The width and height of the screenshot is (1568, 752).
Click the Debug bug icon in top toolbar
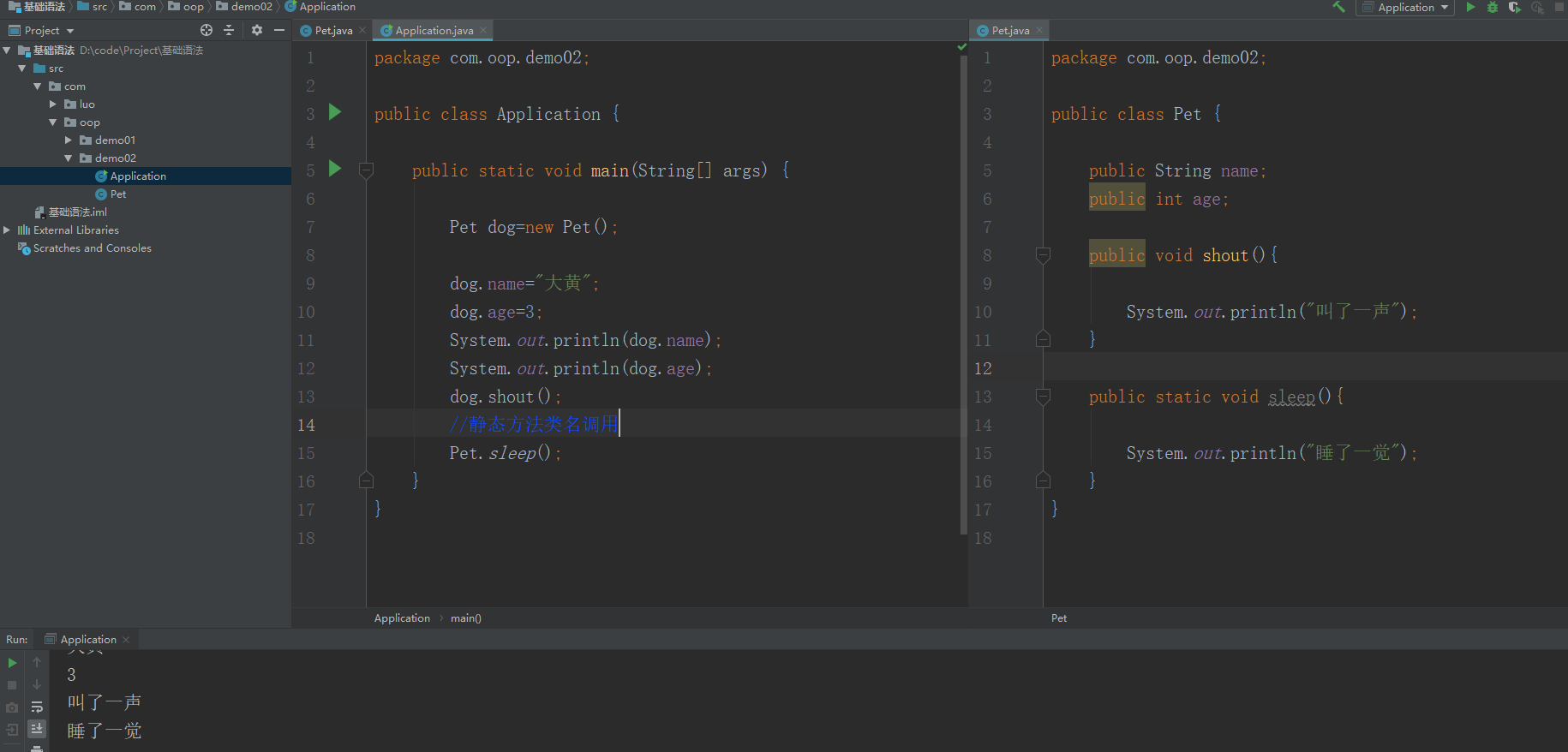pyautogui.click(x=1493, y=7)
